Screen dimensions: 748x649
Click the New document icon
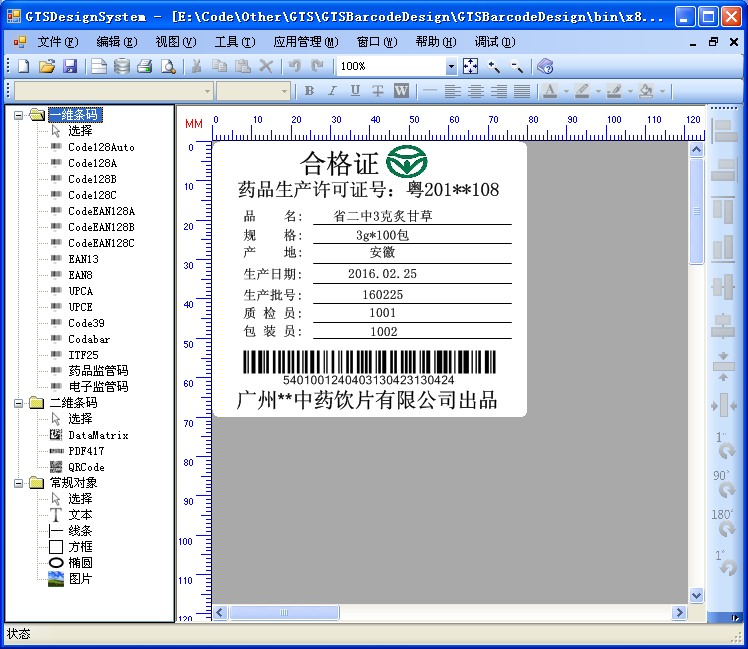pos(23,66)
